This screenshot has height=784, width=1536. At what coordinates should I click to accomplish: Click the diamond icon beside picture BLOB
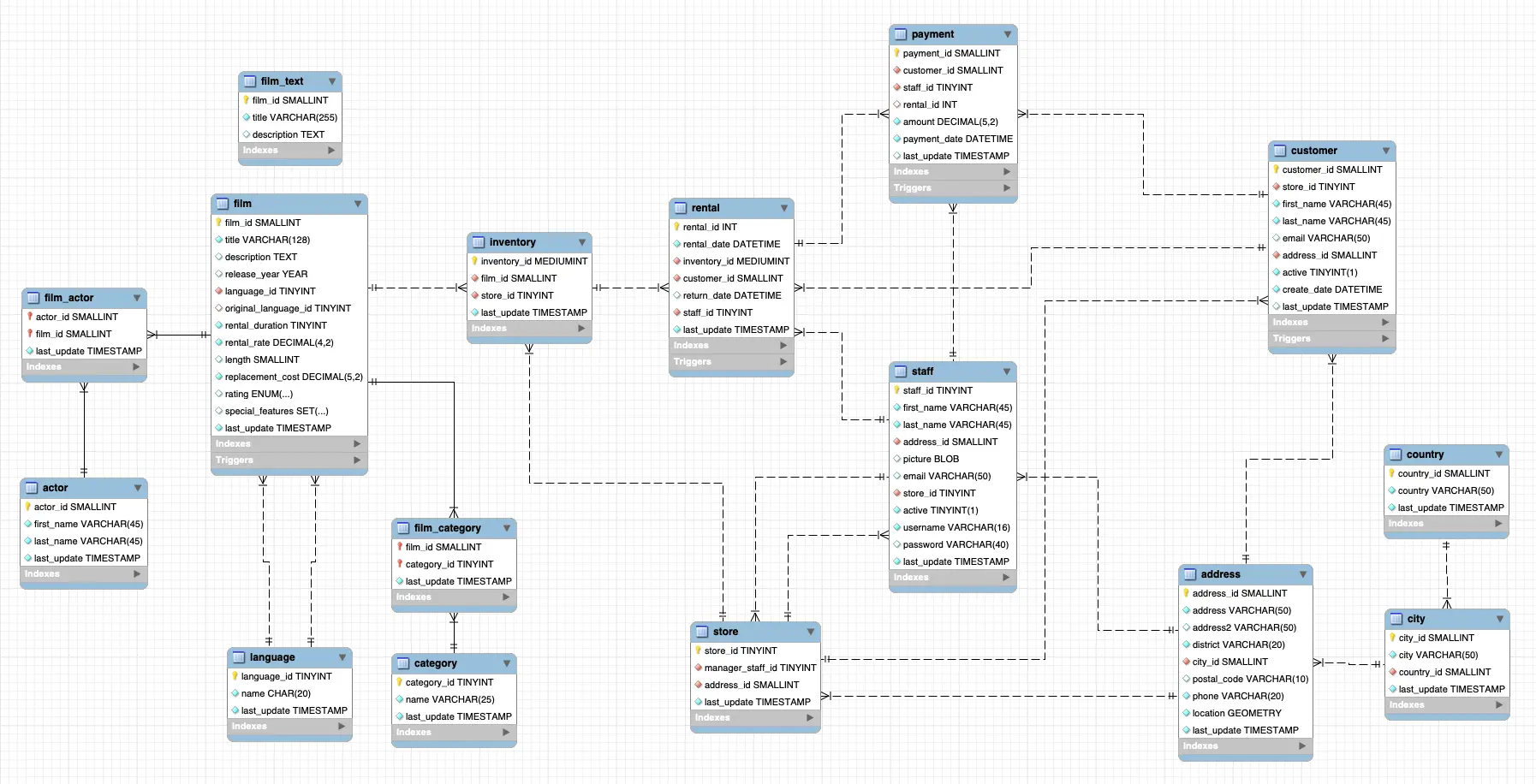pyautogui.click(x=896, y=459)
